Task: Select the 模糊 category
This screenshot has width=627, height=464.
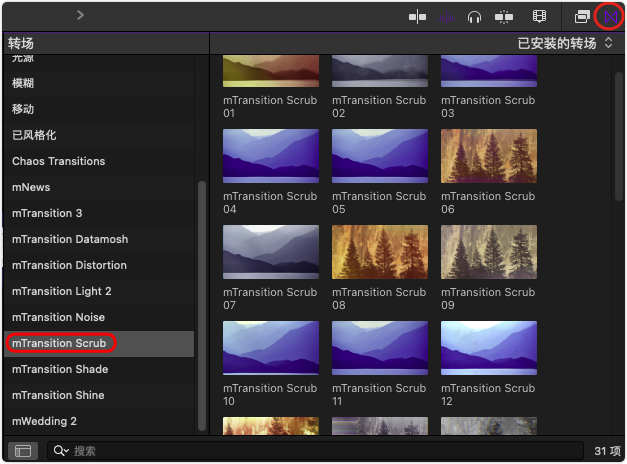Action: coord(99,83)
